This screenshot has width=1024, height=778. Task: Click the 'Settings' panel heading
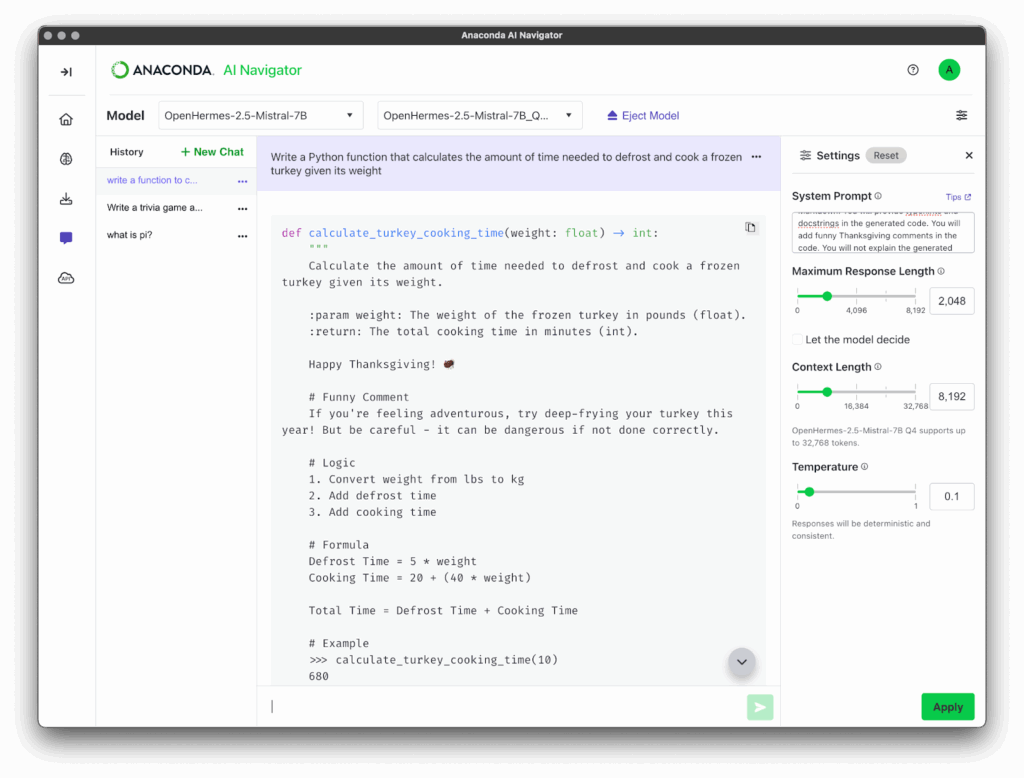(838, 155)
